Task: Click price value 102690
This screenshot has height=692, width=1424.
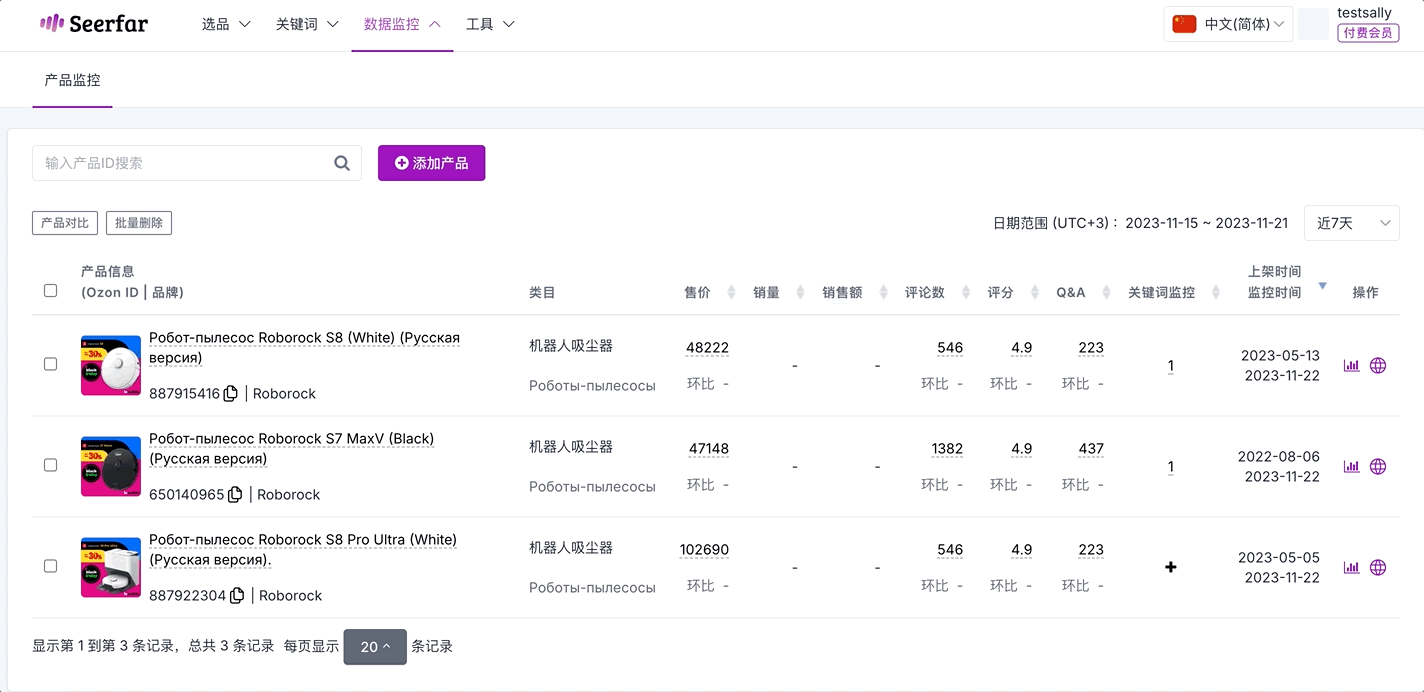Action: point(704,550)
